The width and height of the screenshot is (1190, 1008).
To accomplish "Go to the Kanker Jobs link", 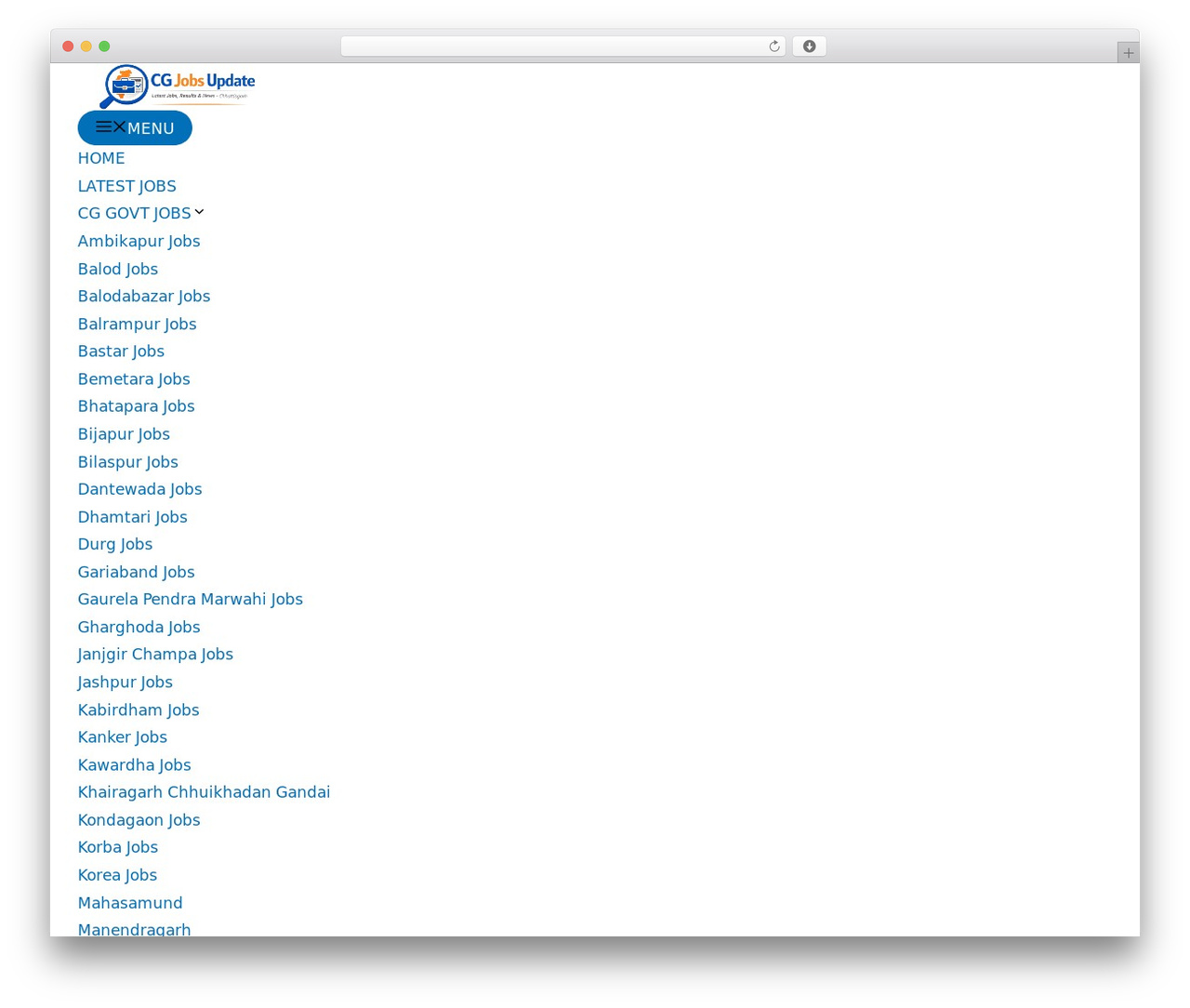I will tap(122, 736).
